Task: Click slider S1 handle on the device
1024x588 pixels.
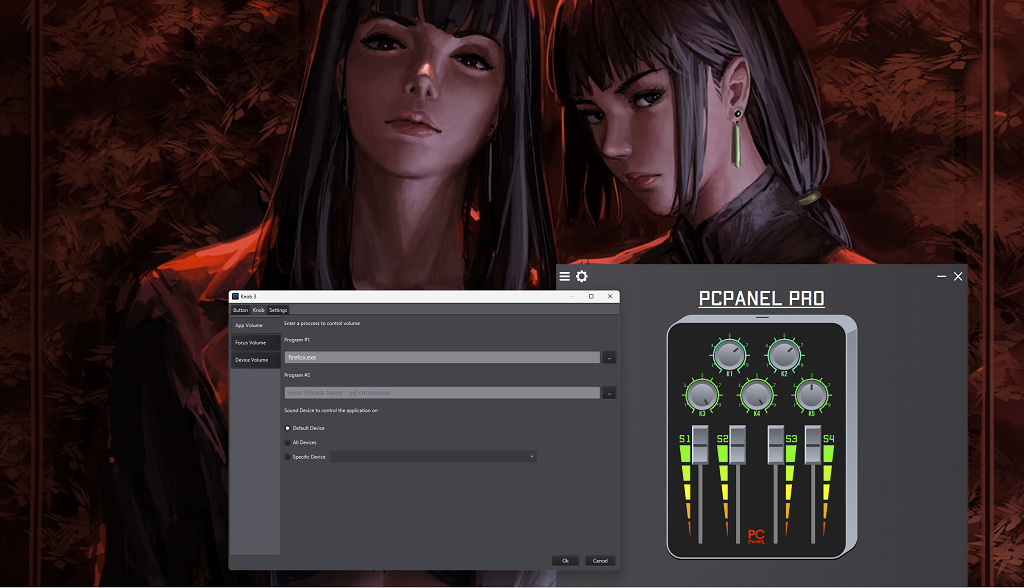Action: coord(700,444)
